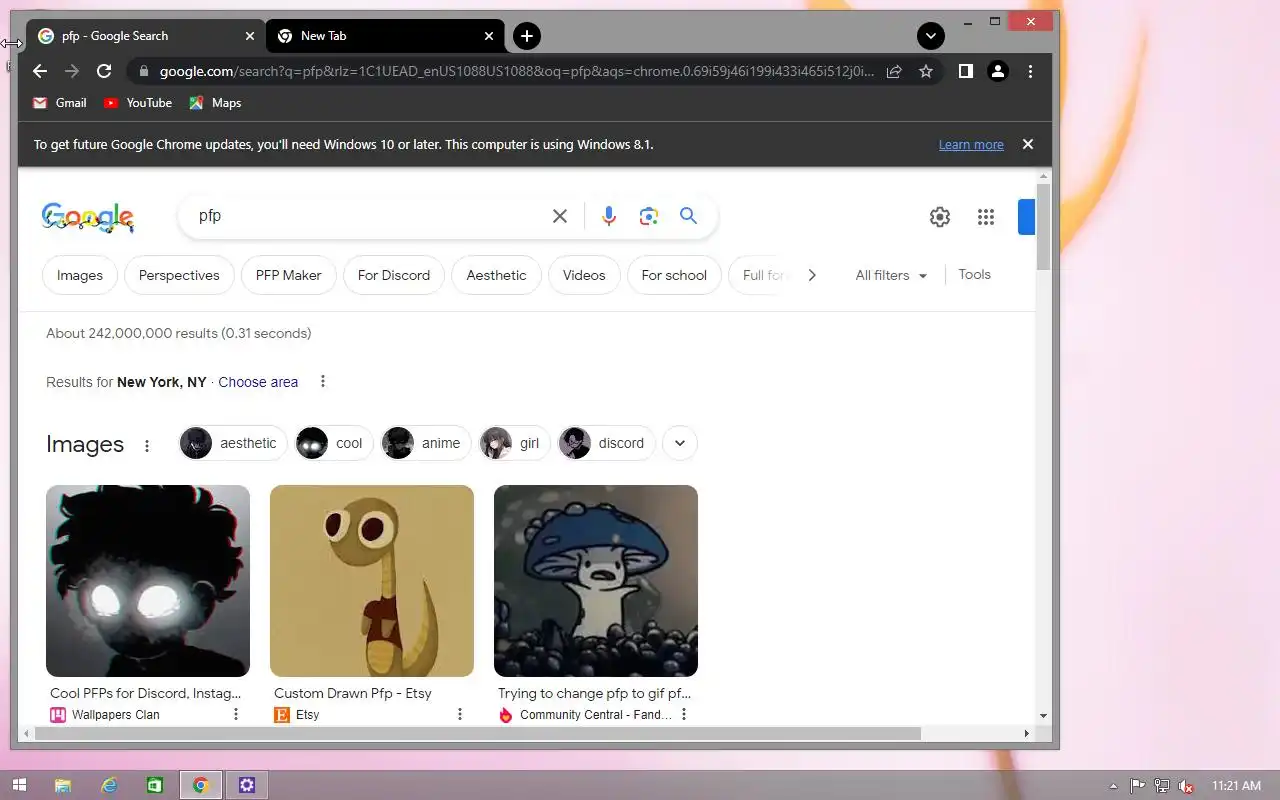Viewport: 1280px width, 800px height.
Task: Select the discord image chip
Action: pos(606,443)
